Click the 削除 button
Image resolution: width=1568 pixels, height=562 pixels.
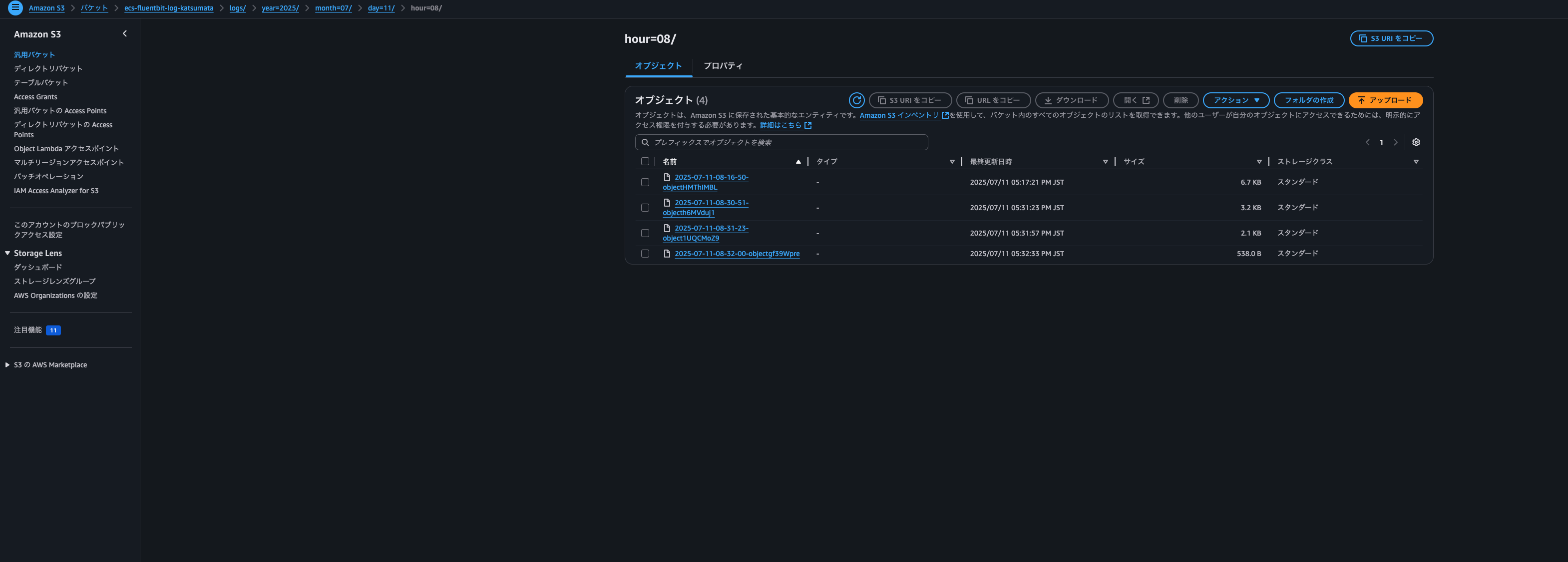point(1180,100)
